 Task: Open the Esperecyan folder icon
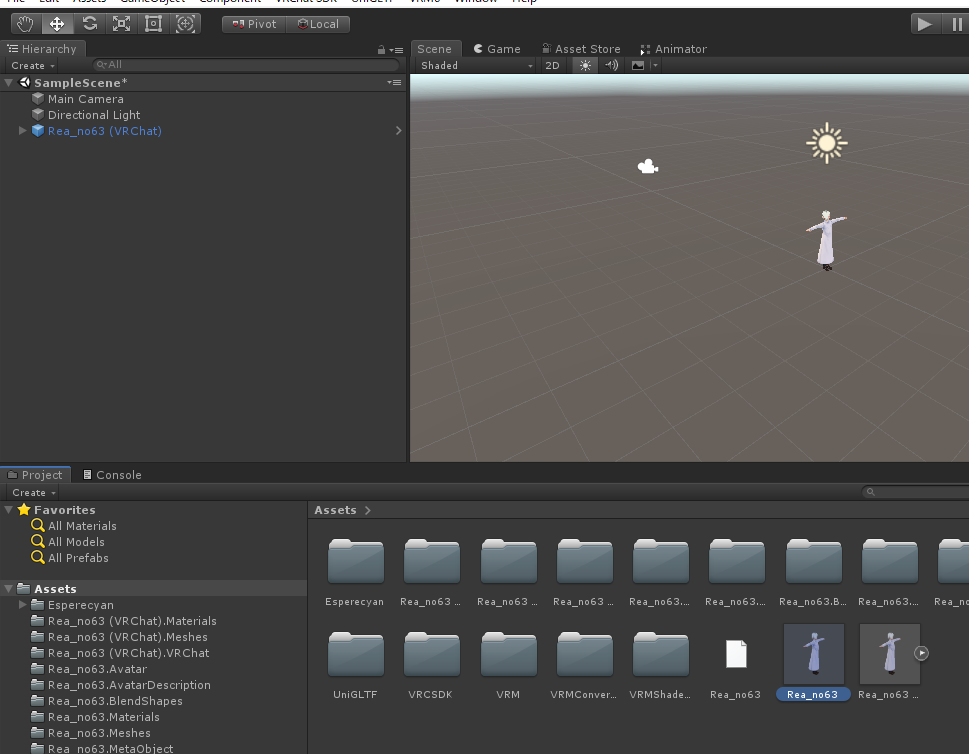(355, 561)
